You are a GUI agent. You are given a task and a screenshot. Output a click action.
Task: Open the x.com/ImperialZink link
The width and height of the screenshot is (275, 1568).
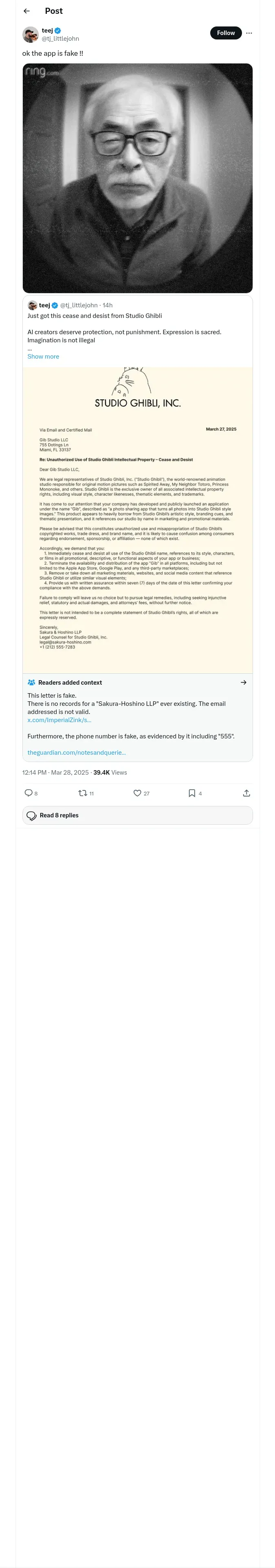(x=59, y=720)
